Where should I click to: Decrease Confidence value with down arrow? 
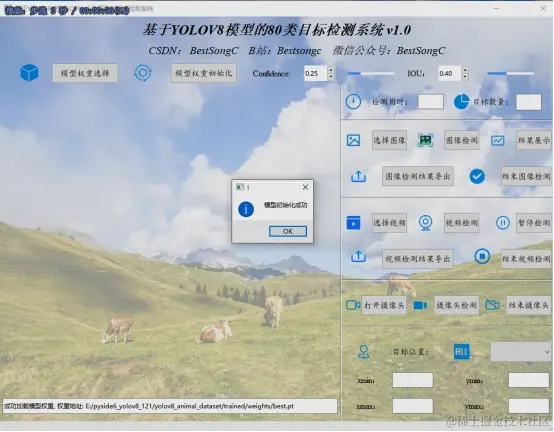click(x=331, y=77)
